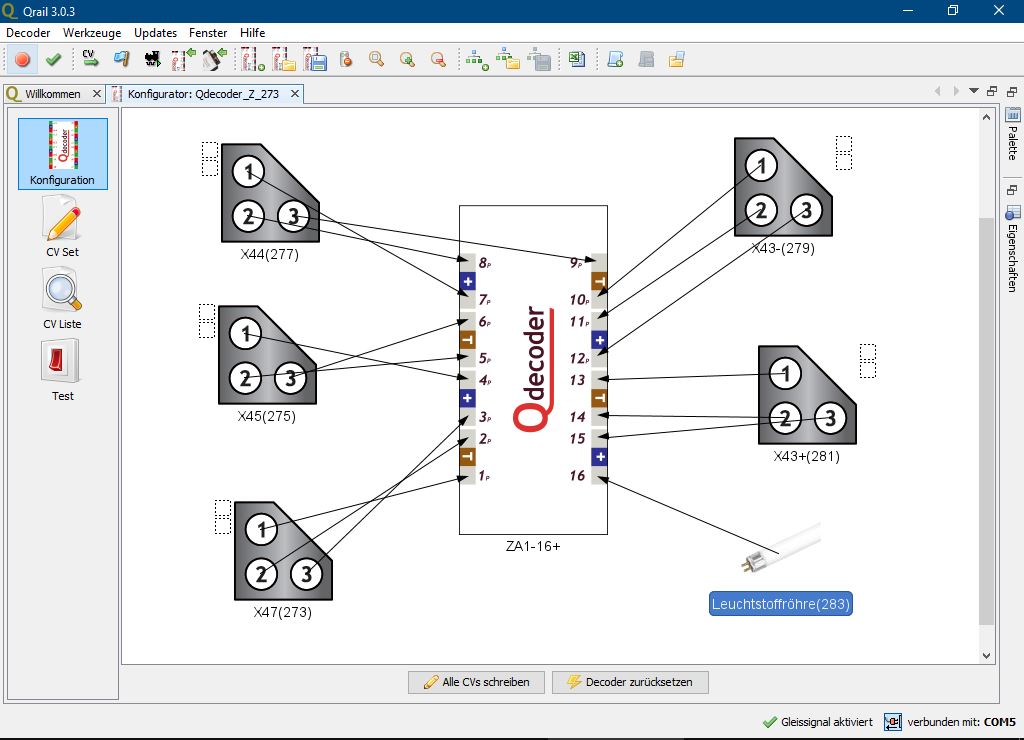This screenshot has height=740, width=1024.
Task: Open the Updates menu
Action: click(x=155, y=33)
